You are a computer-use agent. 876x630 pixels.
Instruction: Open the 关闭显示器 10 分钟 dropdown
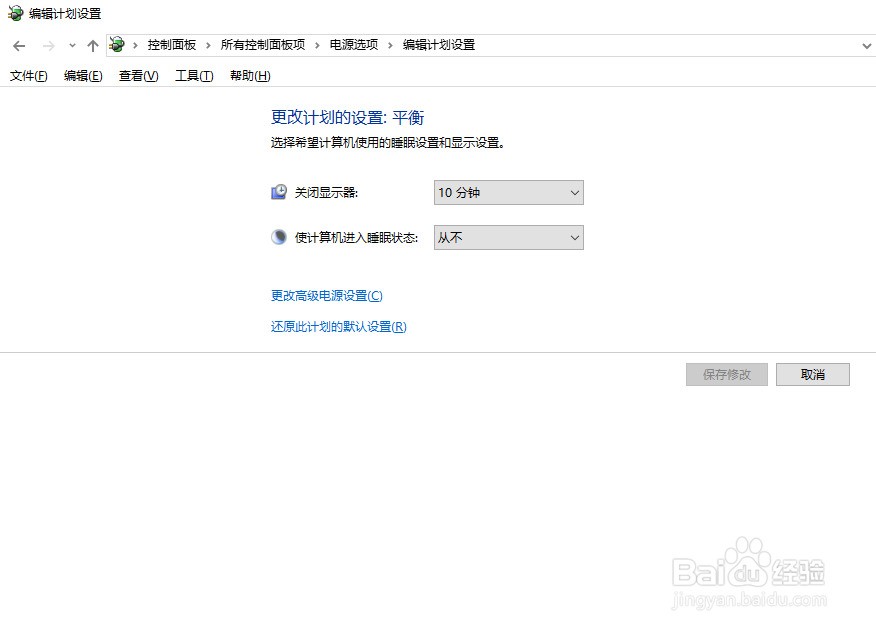[x=508, y=193]
